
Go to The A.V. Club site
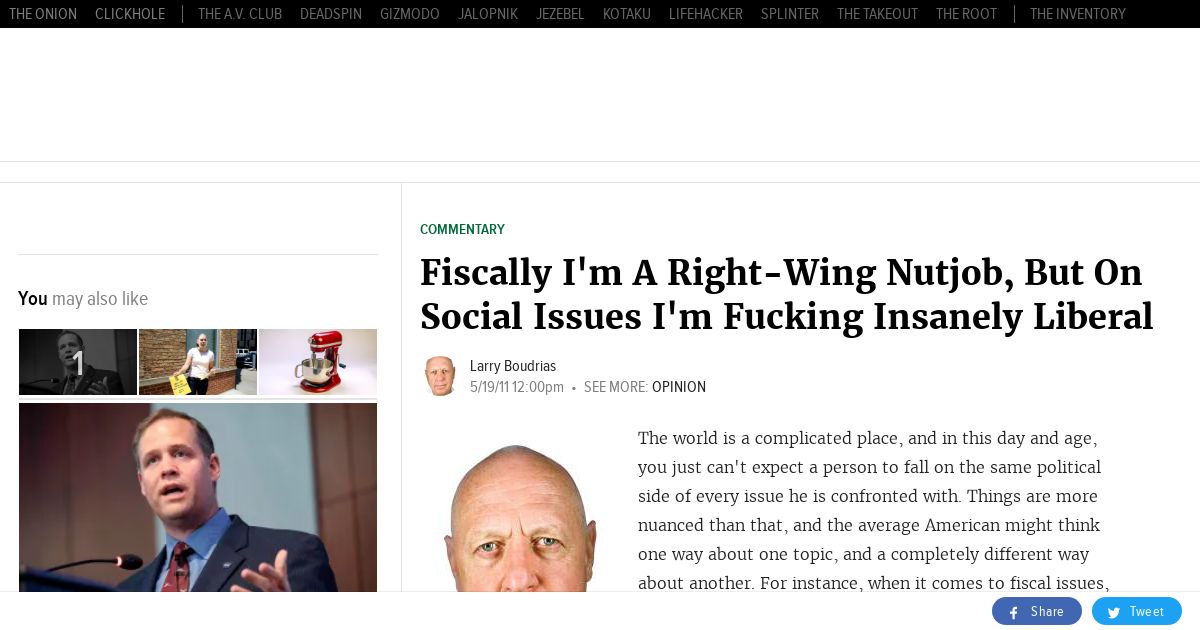(240, 14)
